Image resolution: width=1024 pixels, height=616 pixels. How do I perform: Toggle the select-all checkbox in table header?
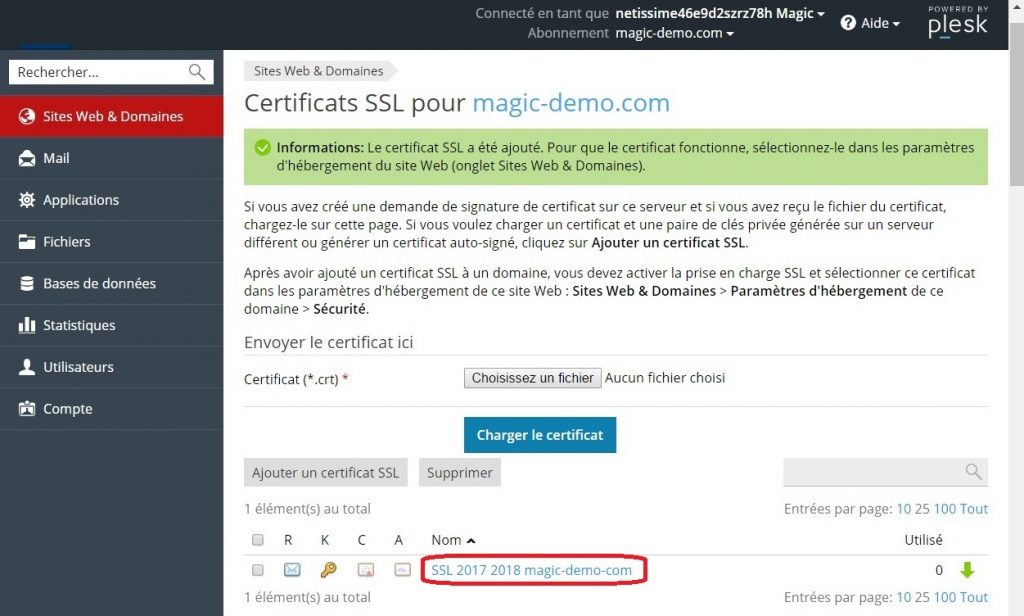(257, 540)
